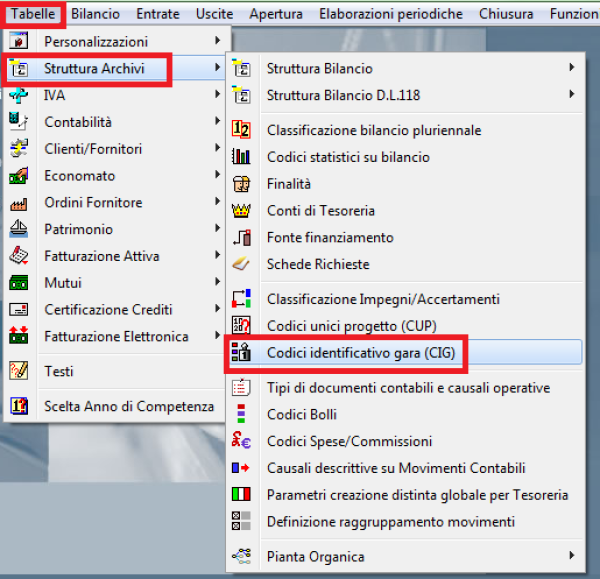Click the Struttura Archivi icon

click(x=18, y=68)
